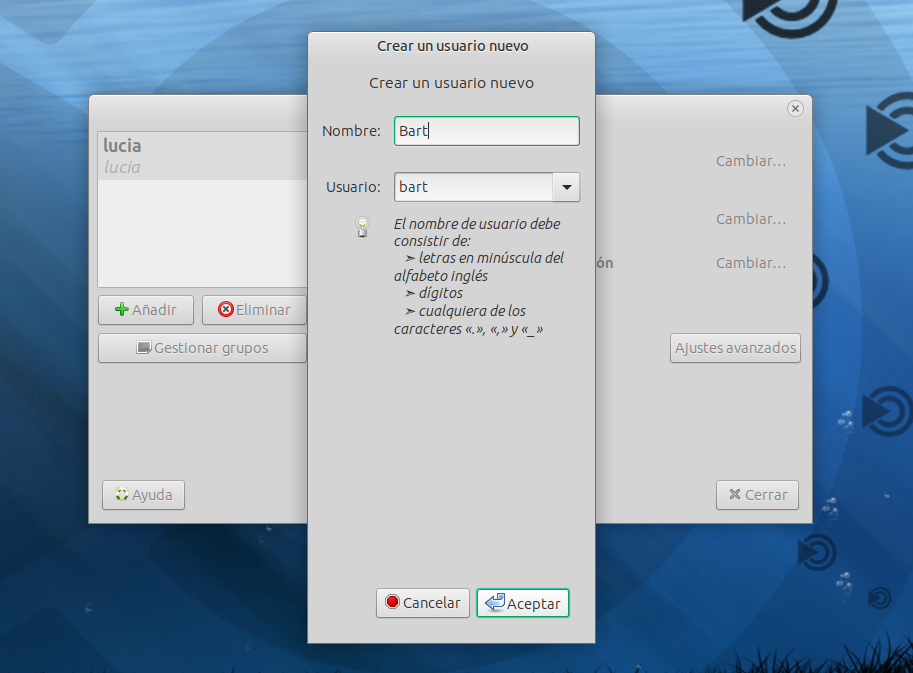Focus the Nombre text field containing Bart
This screenshot has width=913, height=673.
coord(486,131)
